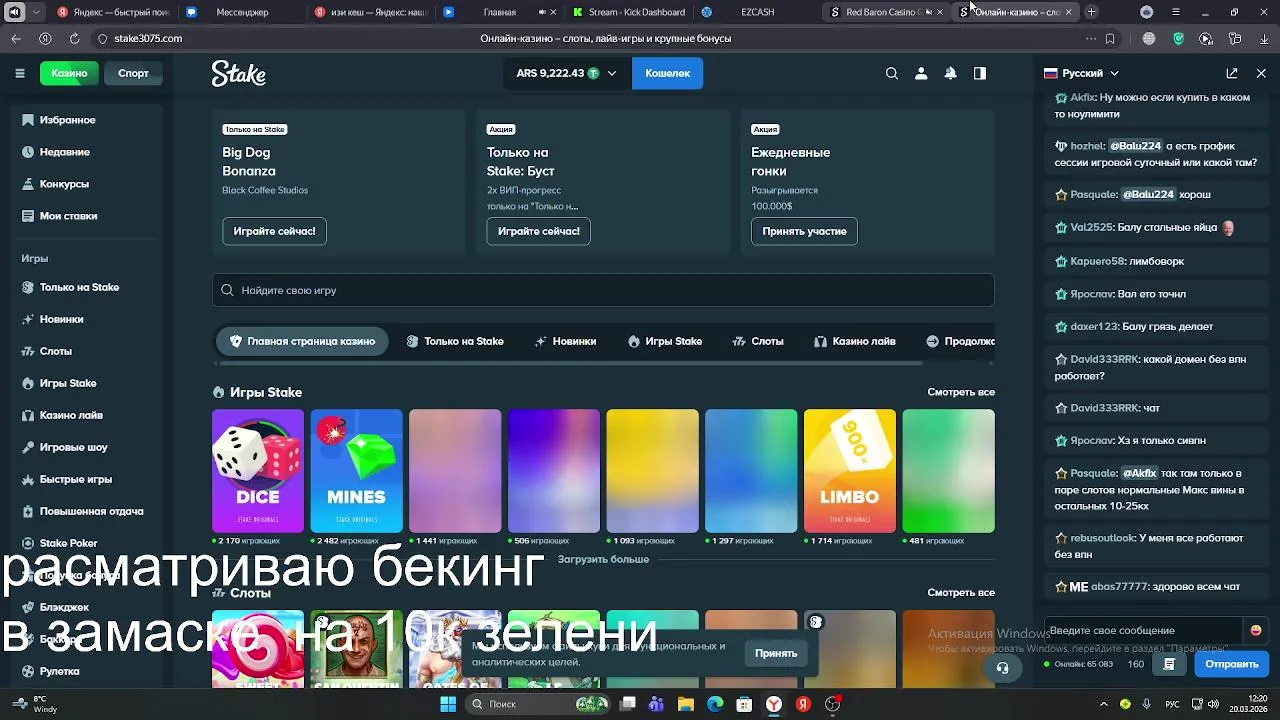Accept cookies with Принять

point(776,653)
